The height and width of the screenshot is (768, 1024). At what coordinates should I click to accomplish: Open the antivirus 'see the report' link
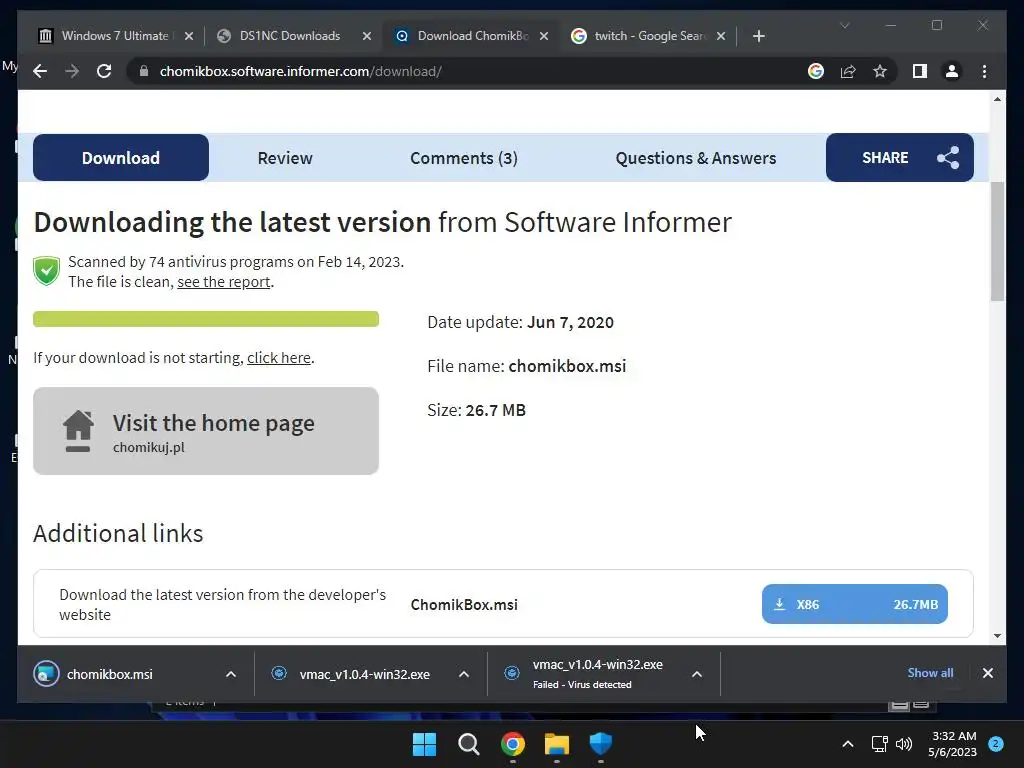pos(223,281)
